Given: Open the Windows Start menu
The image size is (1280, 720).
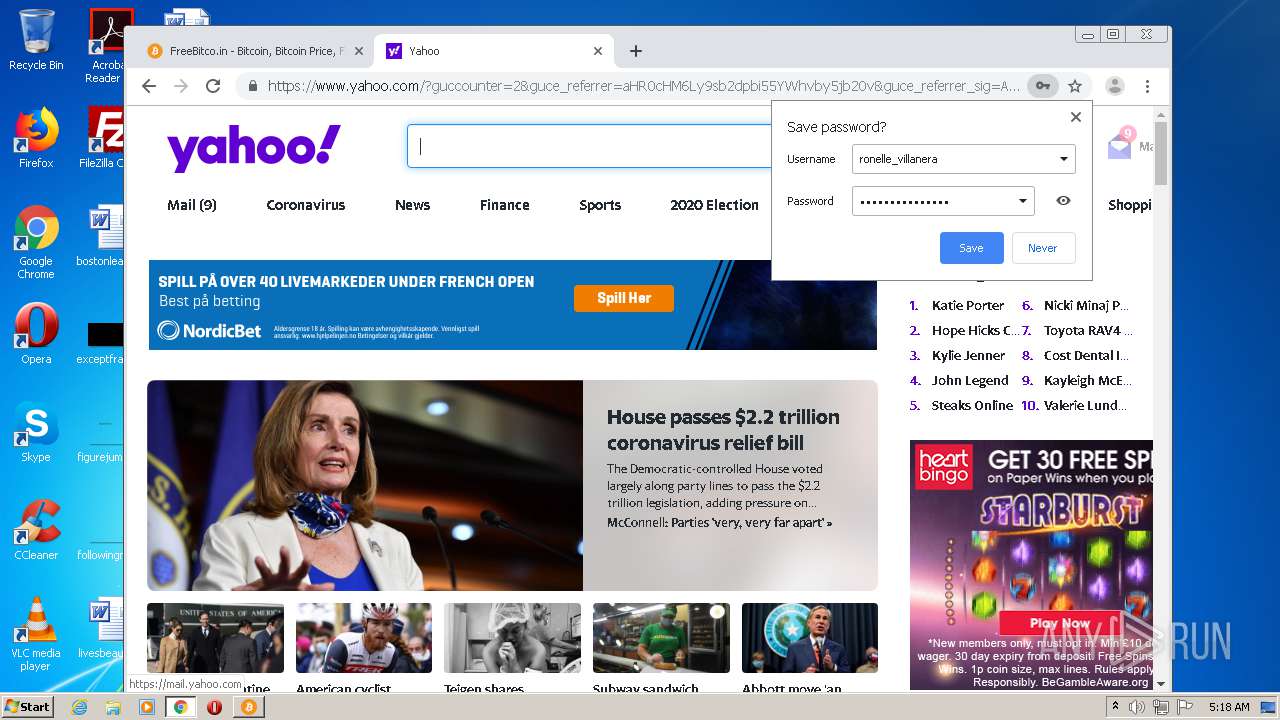Looking at the screenshot, I should click(x=28, y=706).
